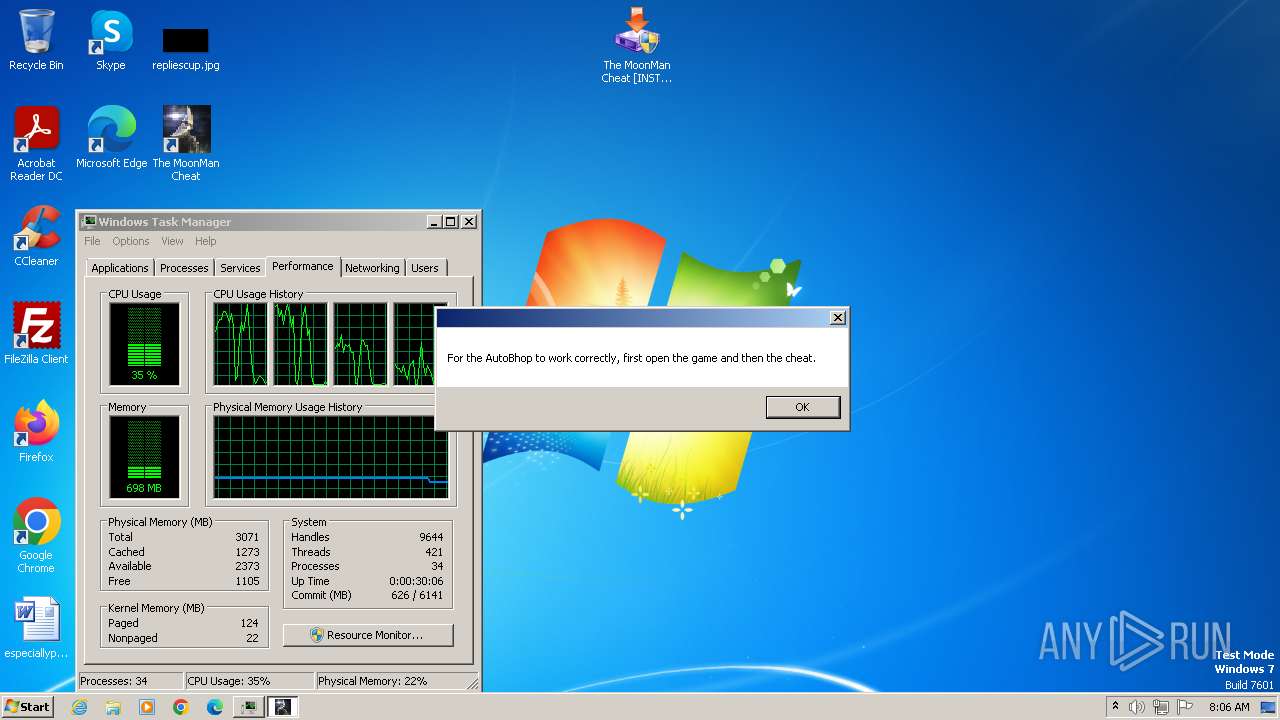Switch to the Services tab
The image size is (1280, 720).
(240, 268)
